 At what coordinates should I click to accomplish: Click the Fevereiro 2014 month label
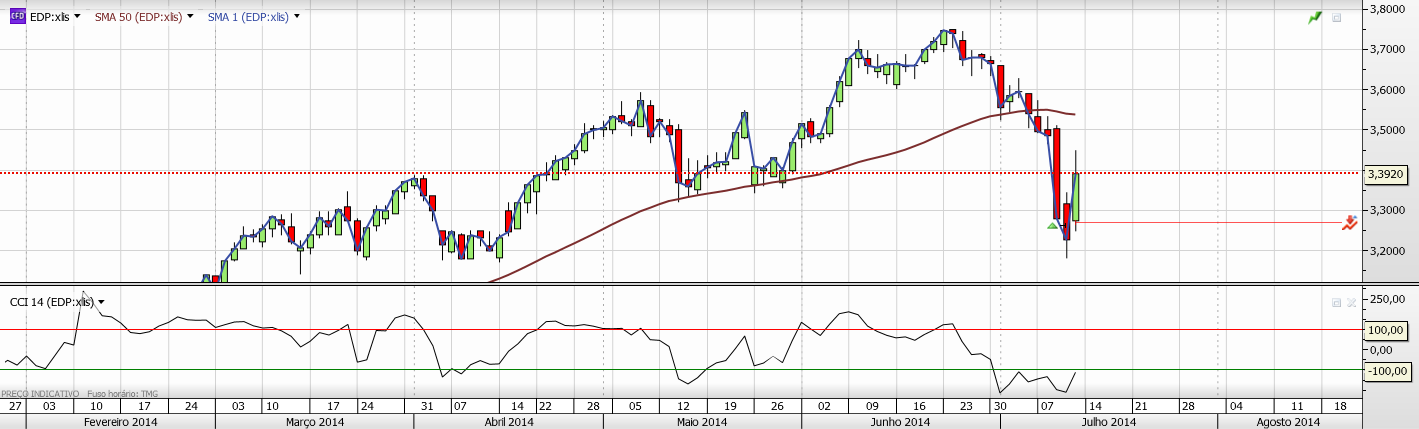click(x=120, y=422)
